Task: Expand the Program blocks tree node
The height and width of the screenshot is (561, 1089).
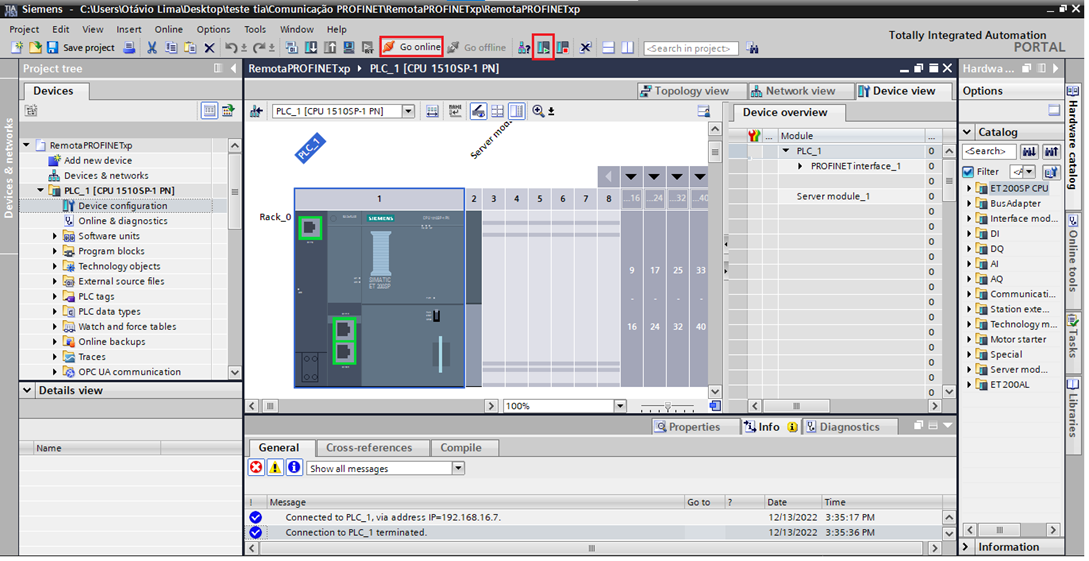Action: pos(56,251)
